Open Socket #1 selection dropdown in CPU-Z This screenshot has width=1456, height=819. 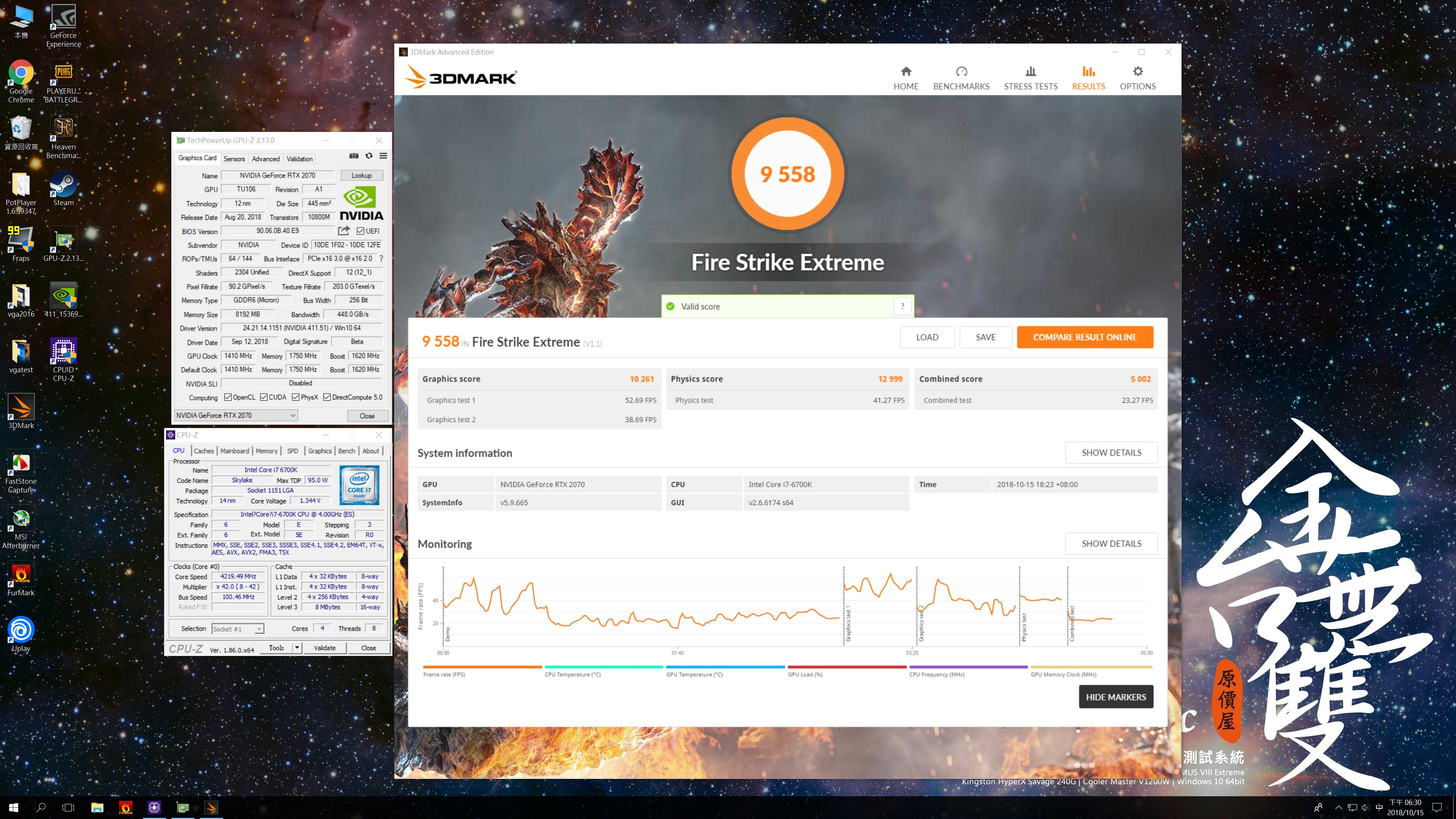tap(238, 629)
